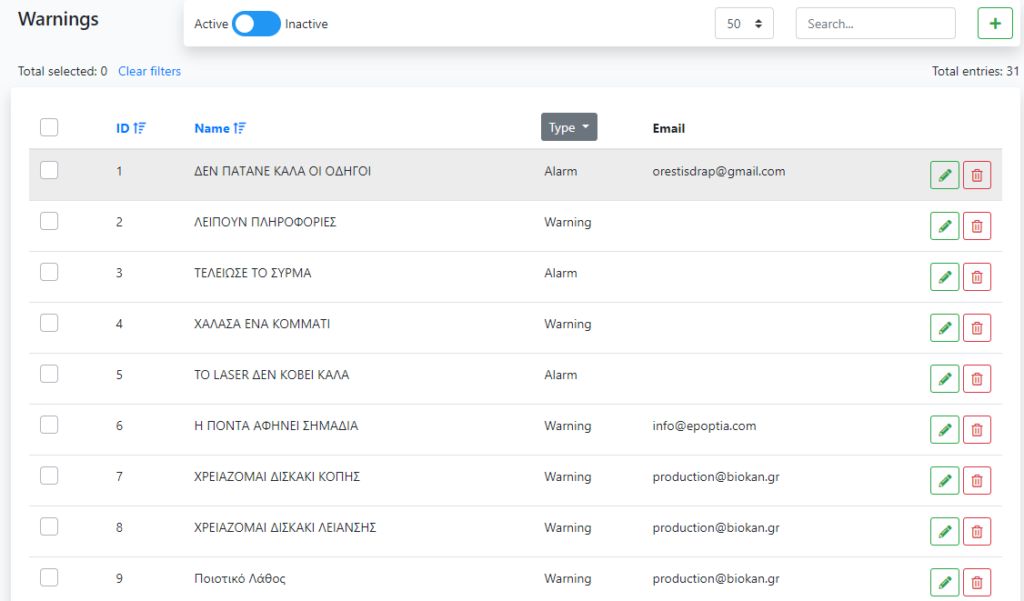Click the Search input field
This screenshot has height=601, width=1024.
coord(875,24)
